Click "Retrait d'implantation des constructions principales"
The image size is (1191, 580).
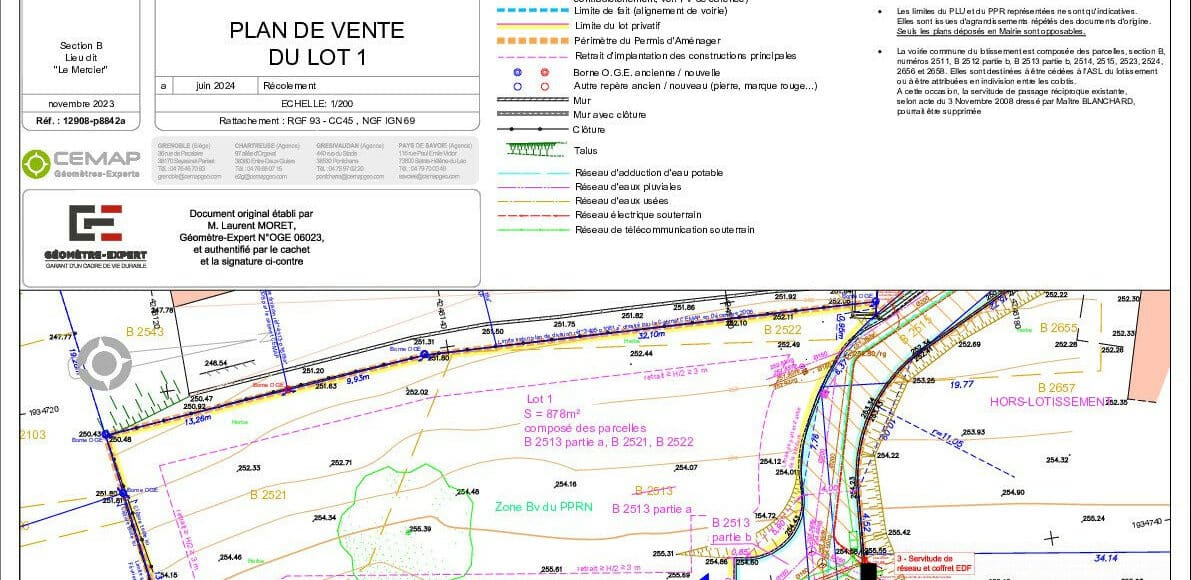pos(686,55)
